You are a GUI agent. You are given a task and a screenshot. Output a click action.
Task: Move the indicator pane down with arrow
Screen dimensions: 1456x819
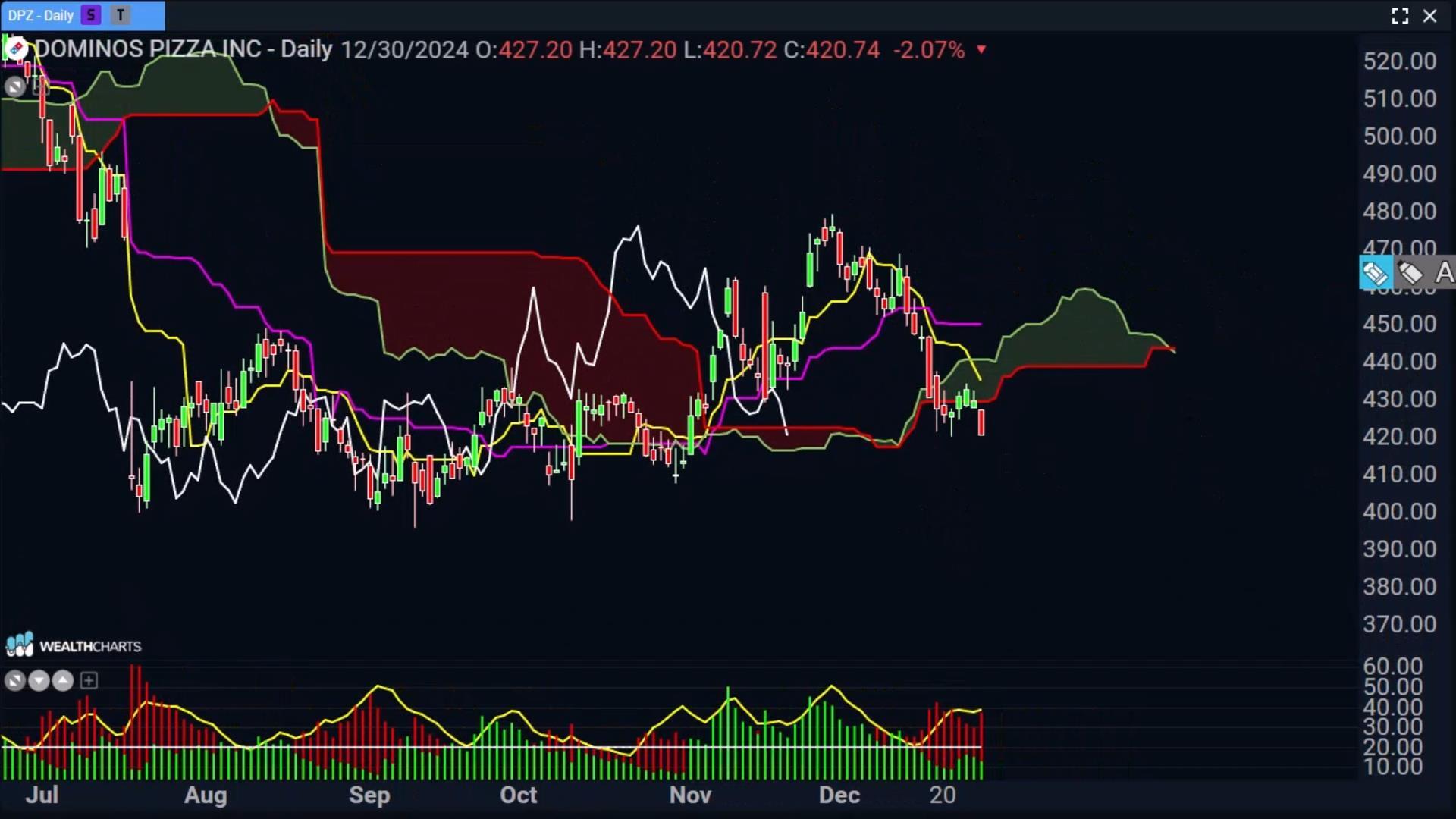(x=39, y=680)
